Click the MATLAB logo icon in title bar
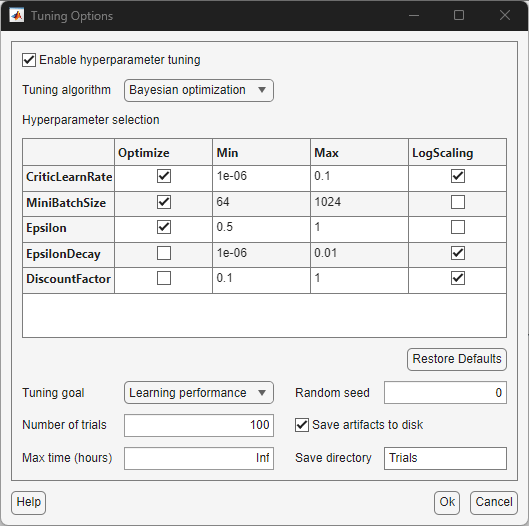 [x=17, y=16]
